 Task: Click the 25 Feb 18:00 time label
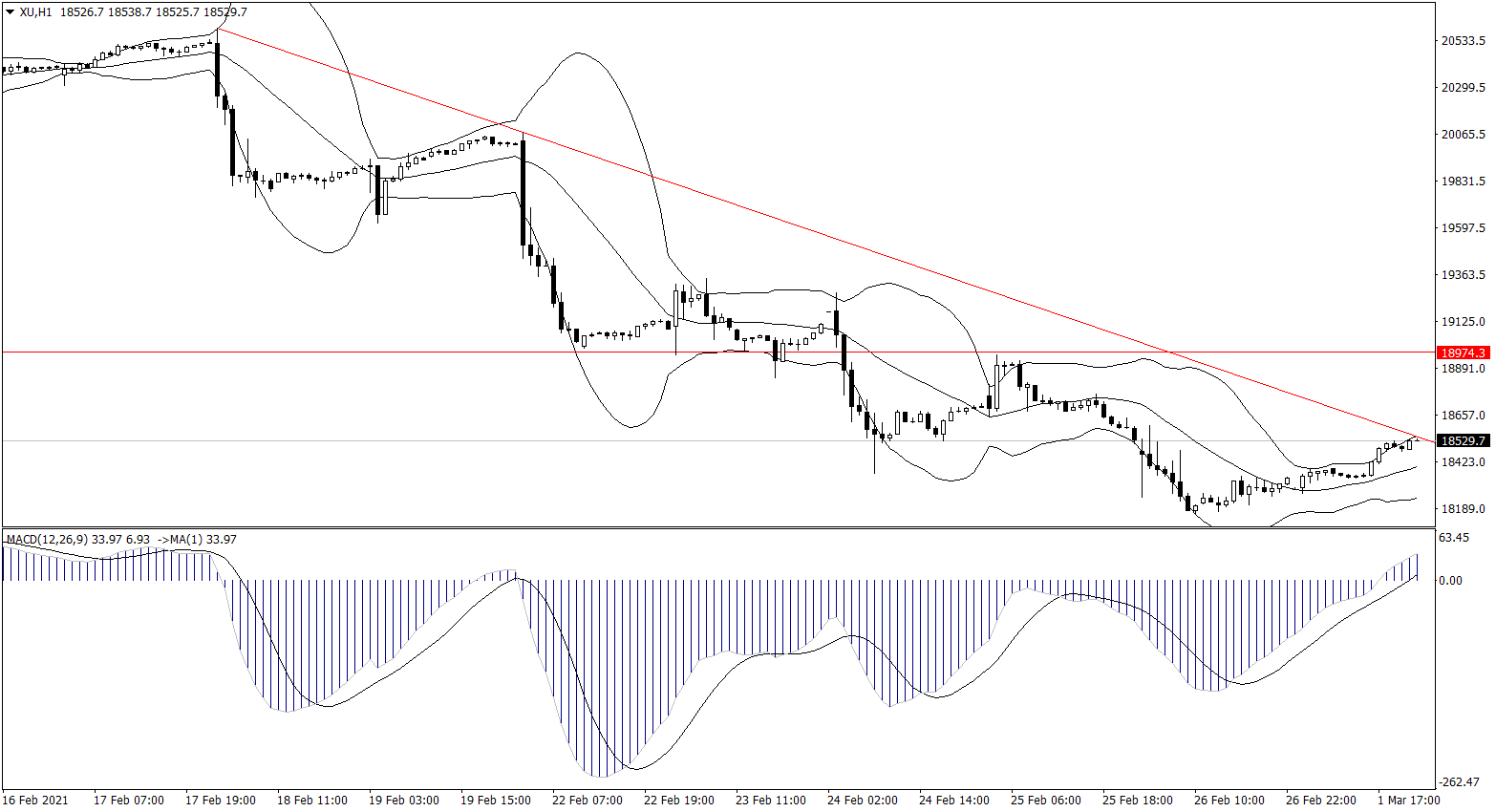pos(1138,801)
